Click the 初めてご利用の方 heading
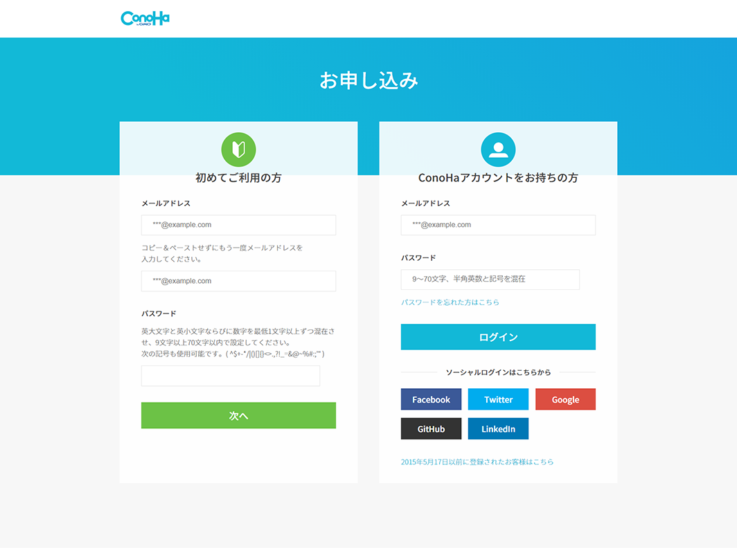Viewport: 737px width, 548px height. (x=238, y=178)
